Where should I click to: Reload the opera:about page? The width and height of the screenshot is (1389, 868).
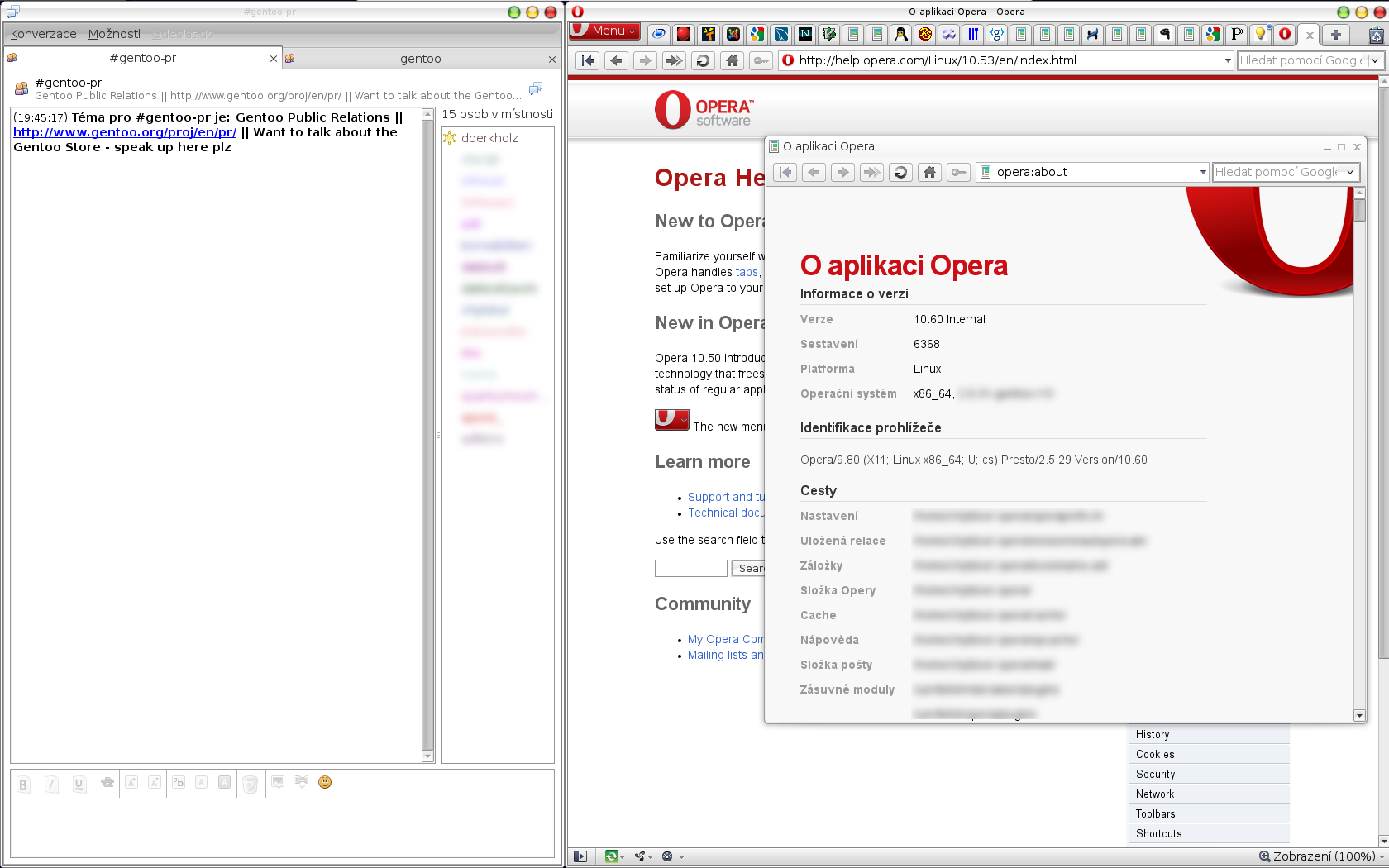point(900,172)
